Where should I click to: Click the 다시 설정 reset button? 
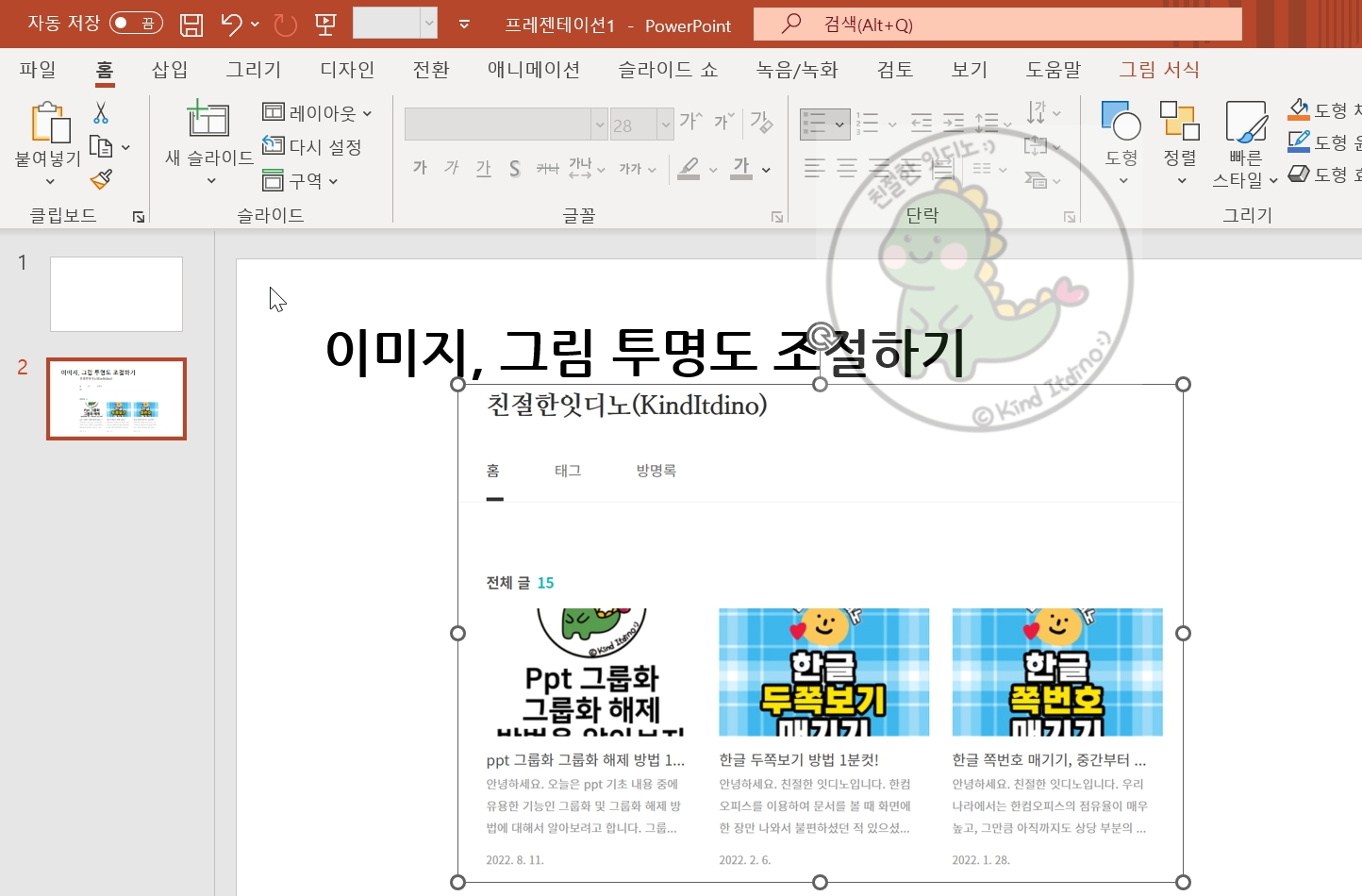(x=312, y=146)
